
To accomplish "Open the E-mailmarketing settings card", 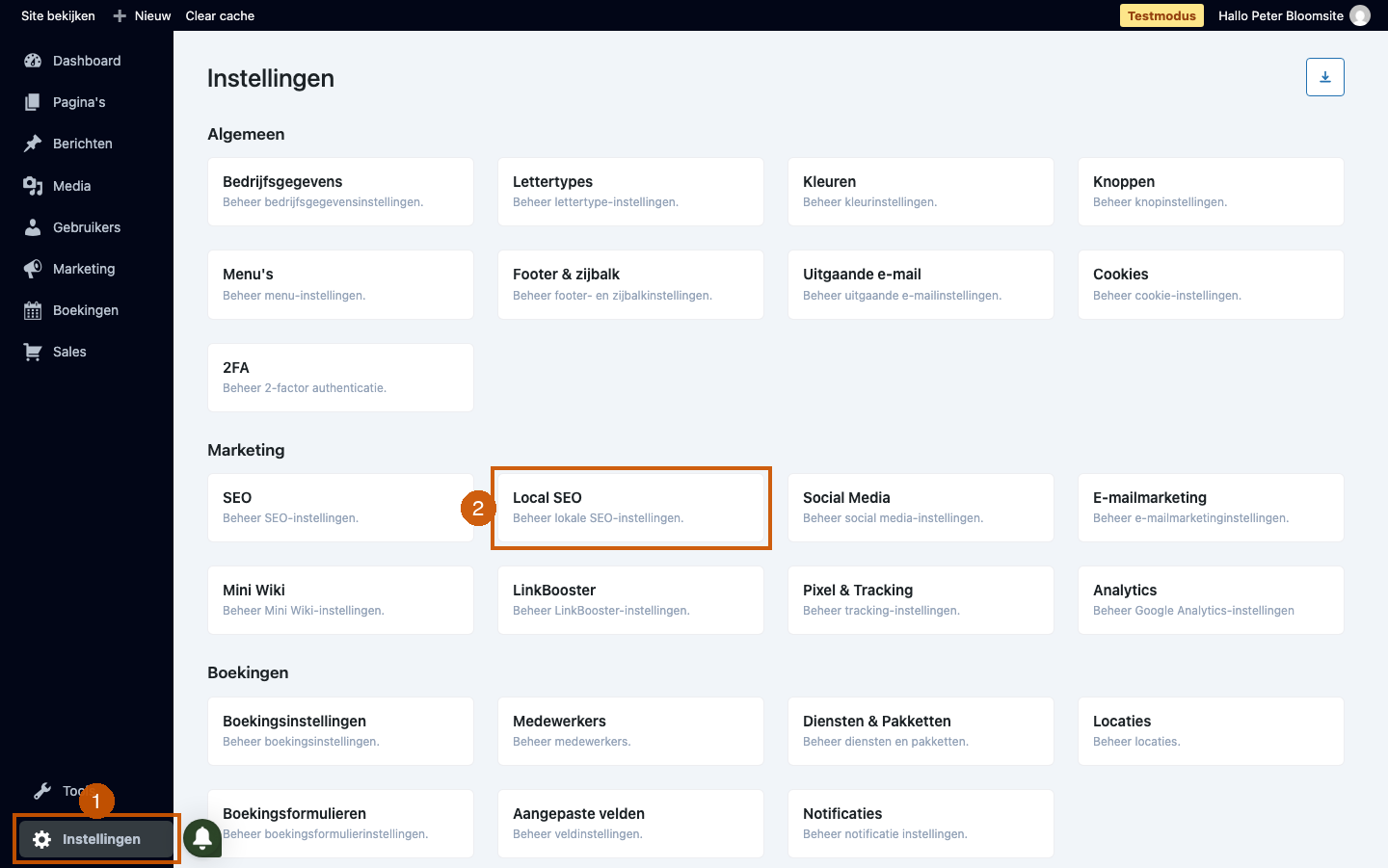I will 1211,508.
